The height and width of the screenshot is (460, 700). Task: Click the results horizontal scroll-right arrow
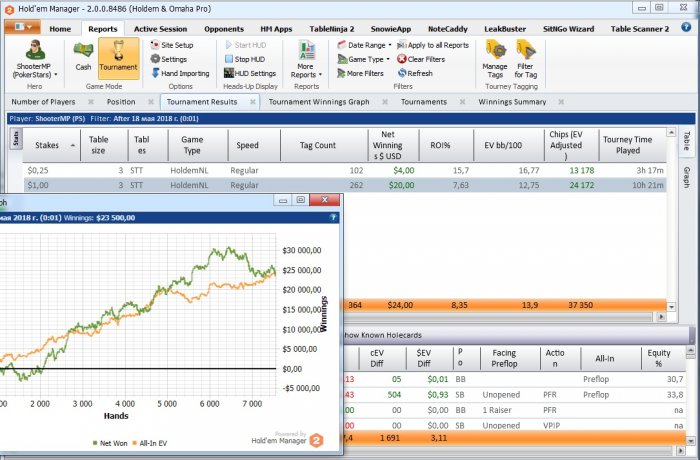point(662,317)
